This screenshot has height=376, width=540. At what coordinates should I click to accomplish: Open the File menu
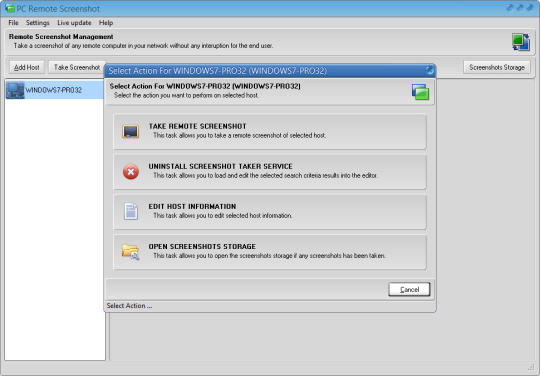tap(13, 23)
